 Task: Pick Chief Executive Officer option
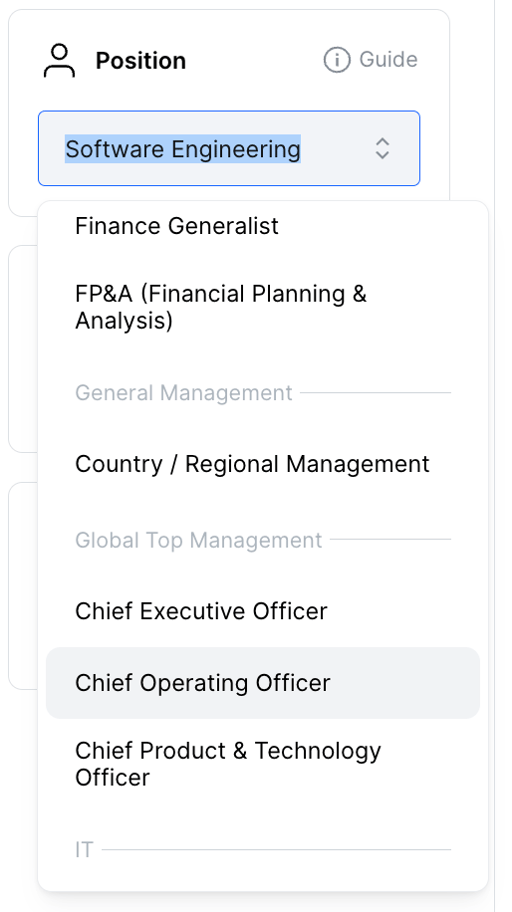coord(263,611)
